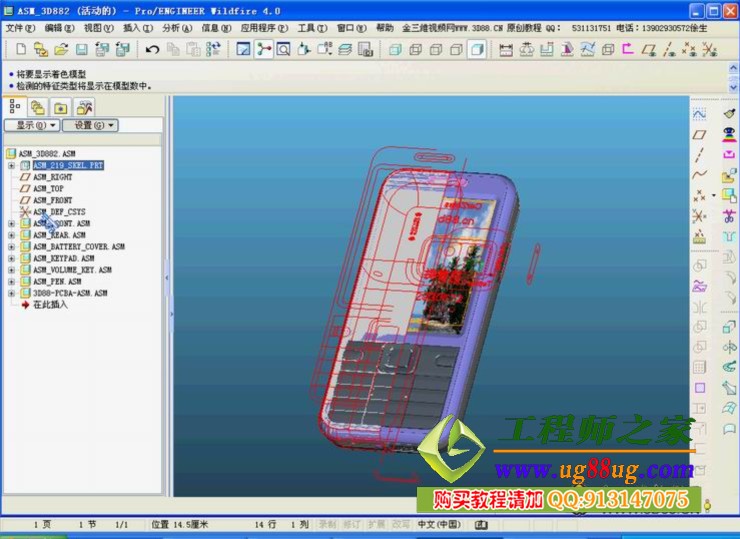Screen dimensions: 740x539
Task: Select the Boundary Blend surface icon
Action: [729, 408]
